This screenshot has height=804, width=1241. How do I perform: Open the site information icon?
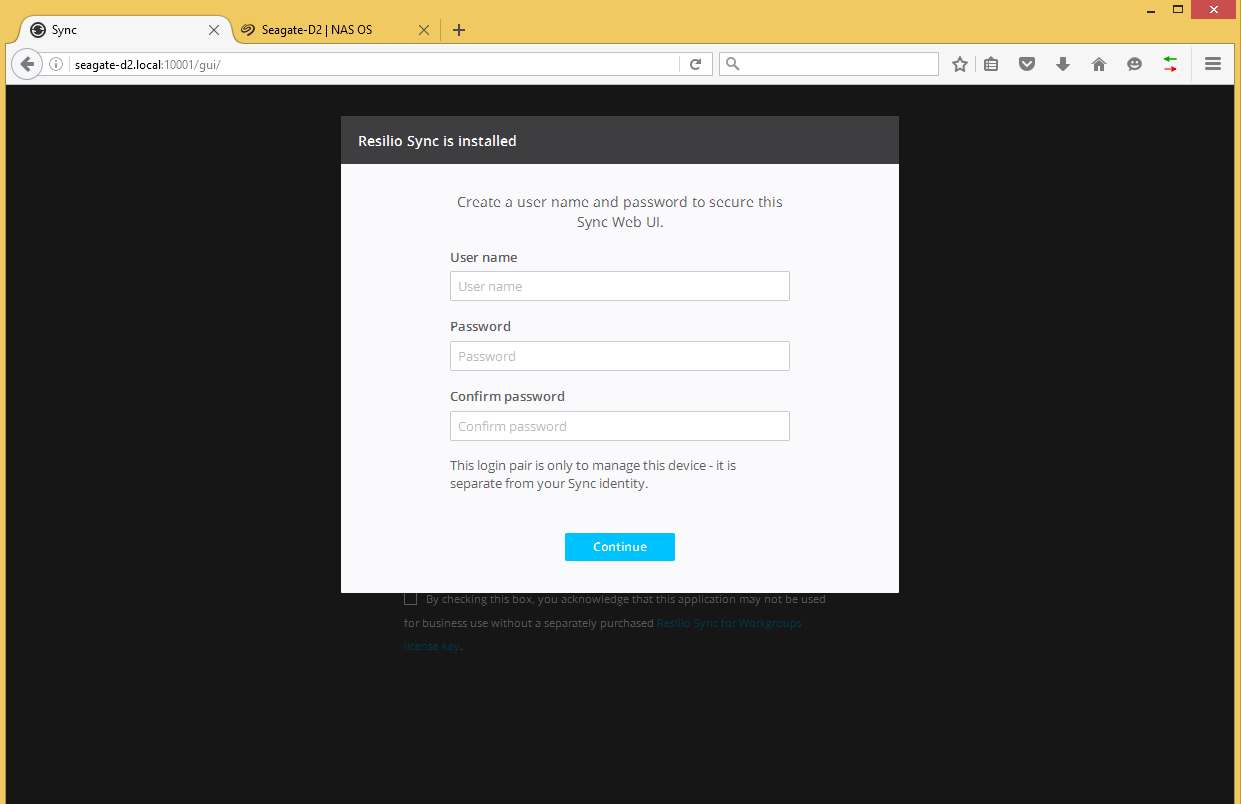click(56, 64)
